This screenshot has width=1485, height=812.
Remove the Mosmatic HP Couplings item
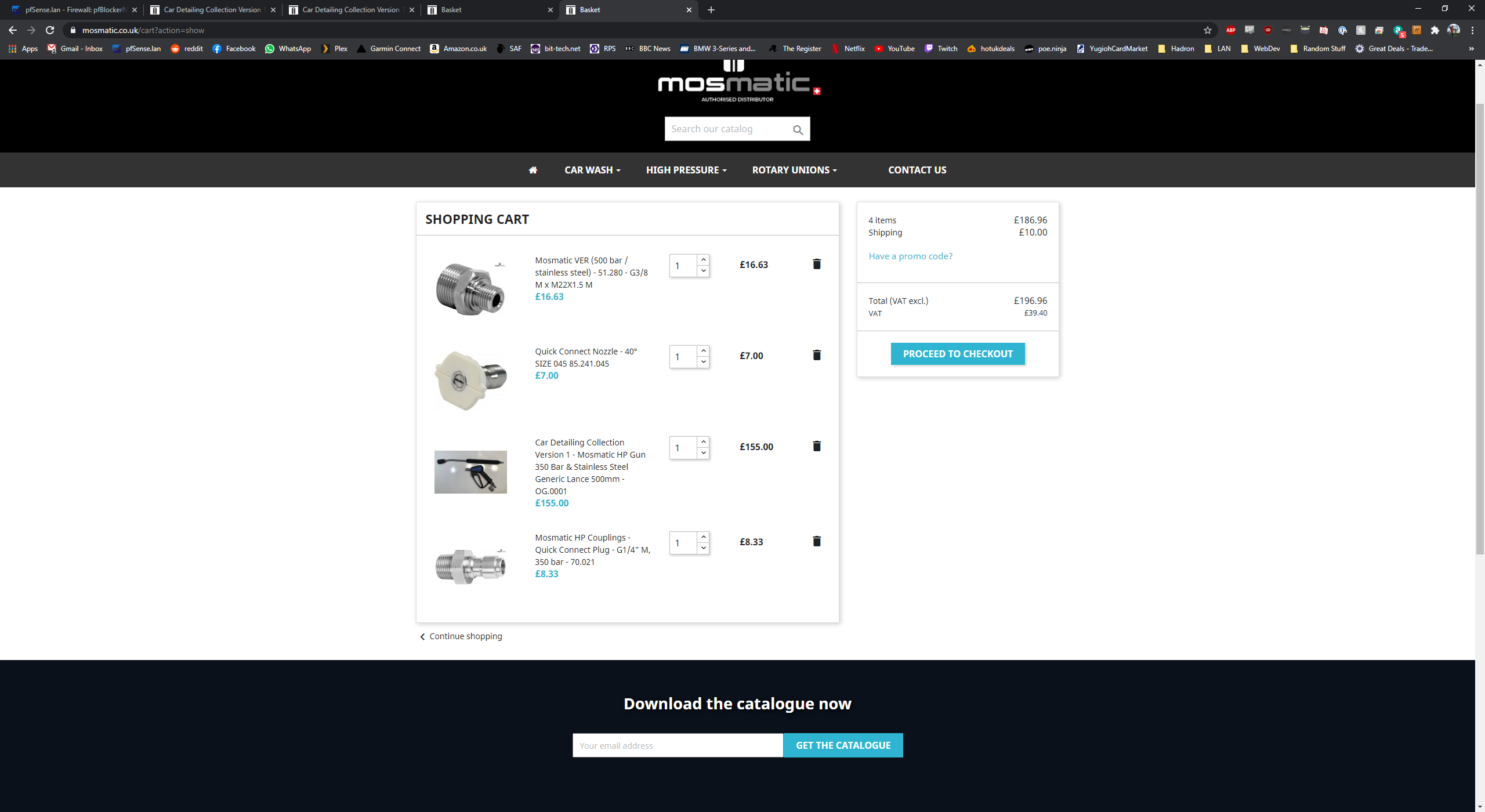click(817, 541)
